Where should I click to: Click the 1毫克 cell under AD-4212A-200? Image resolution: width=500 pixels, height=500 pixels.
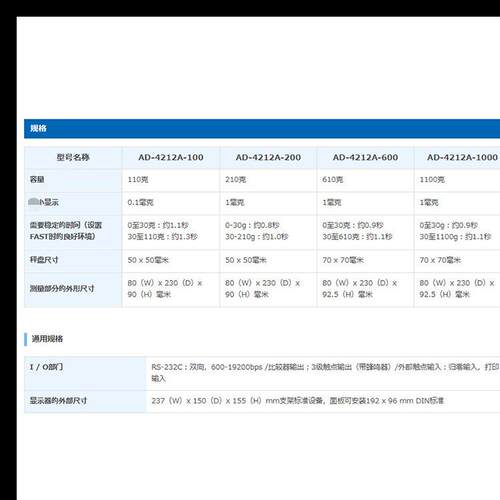click(x=268, y=202)
